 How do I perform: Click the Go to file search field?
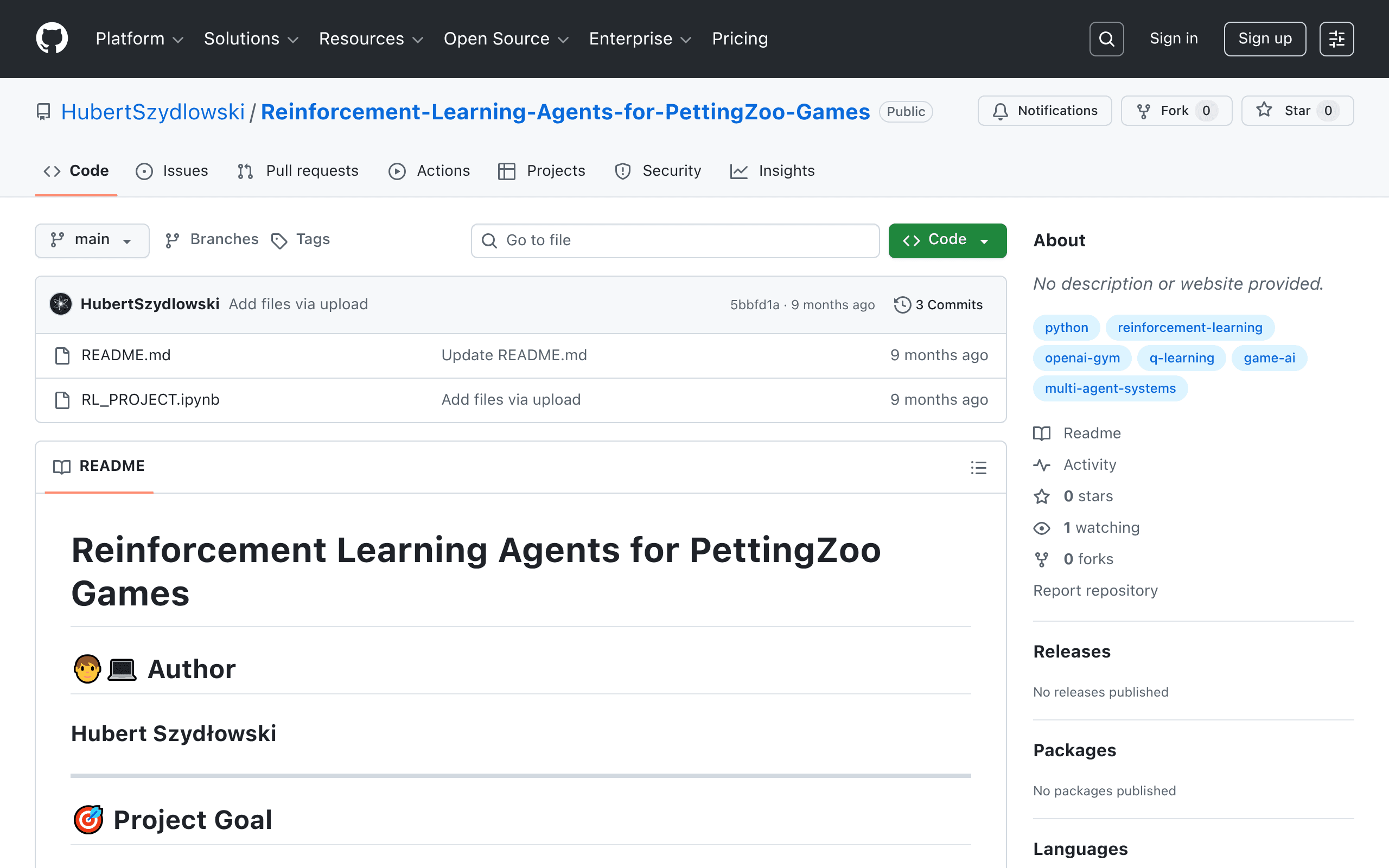tap(675, 240)
